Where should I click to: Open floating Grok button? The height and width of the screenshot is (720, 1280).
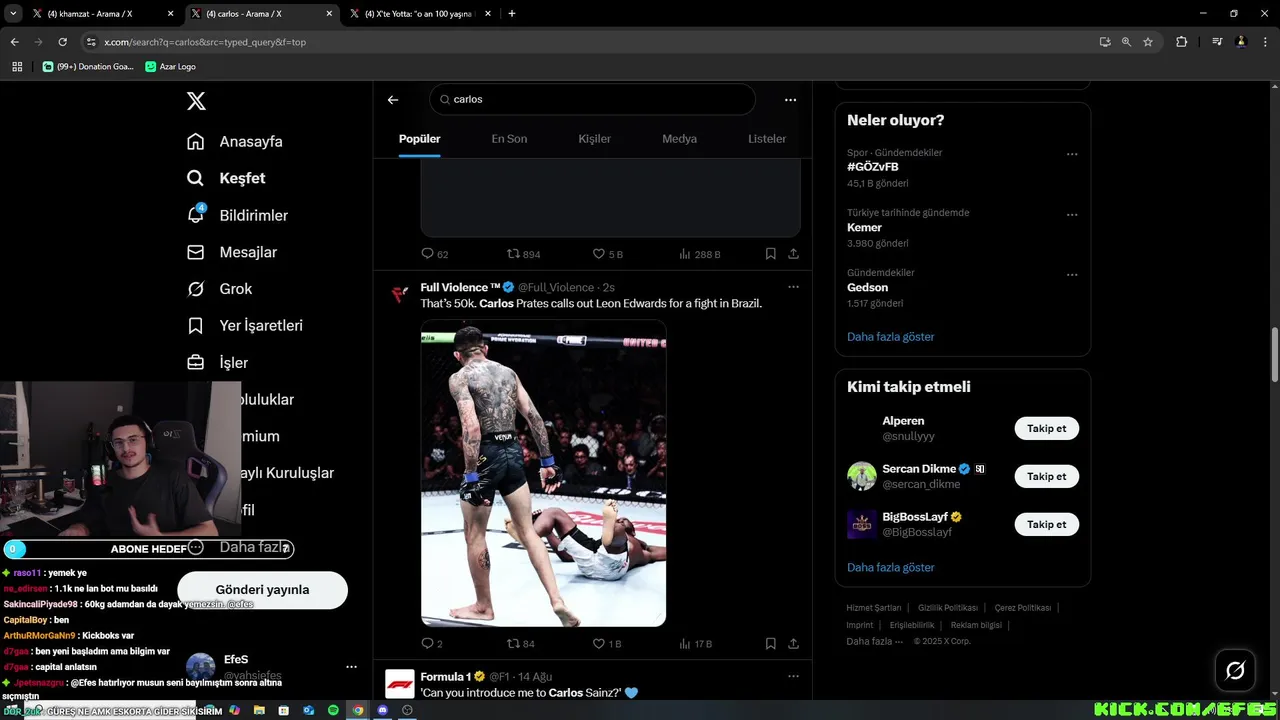tap(1235, 671)
